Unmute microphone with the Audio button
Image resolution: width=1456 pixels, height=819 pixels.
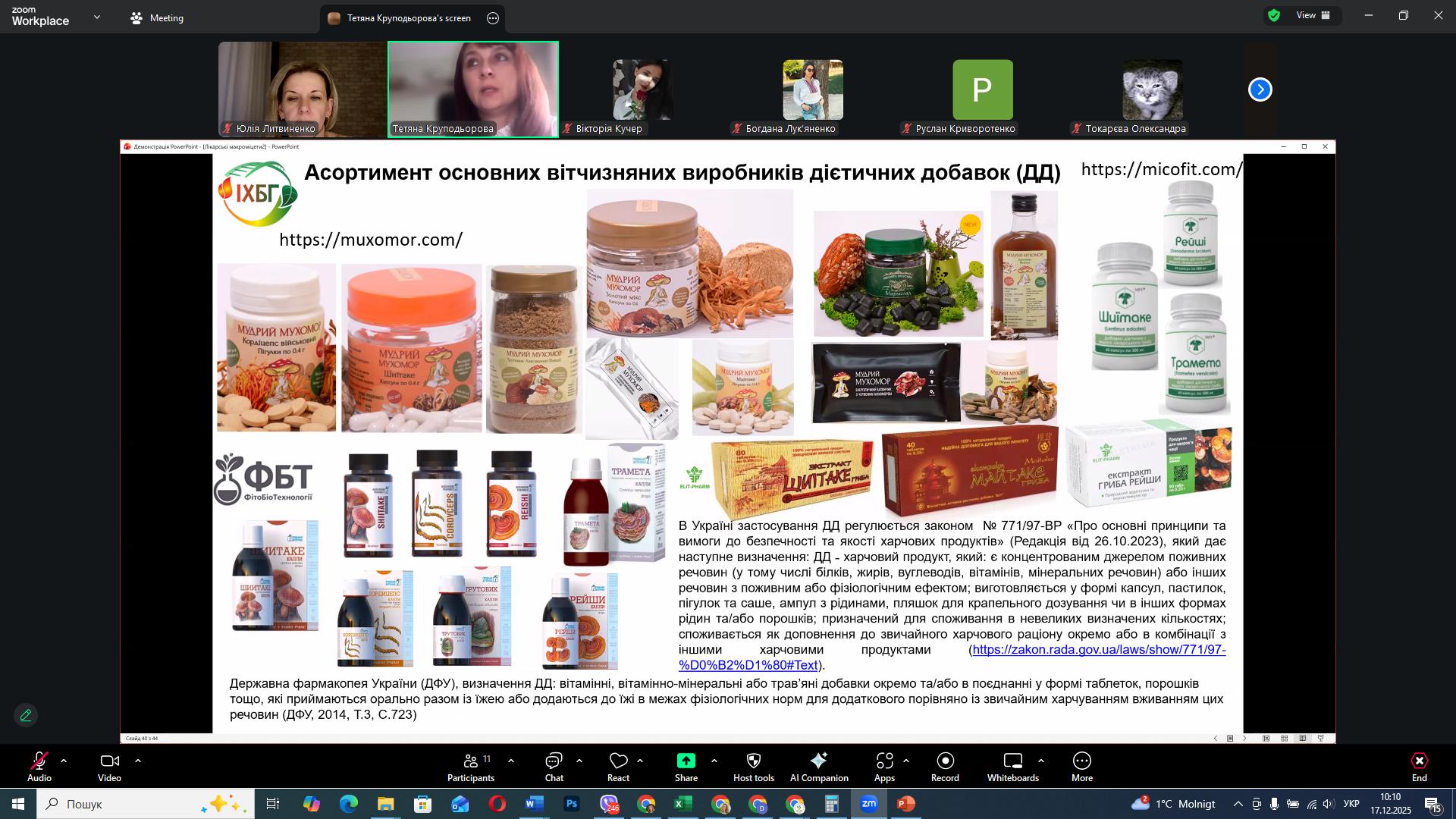[39, 766]
